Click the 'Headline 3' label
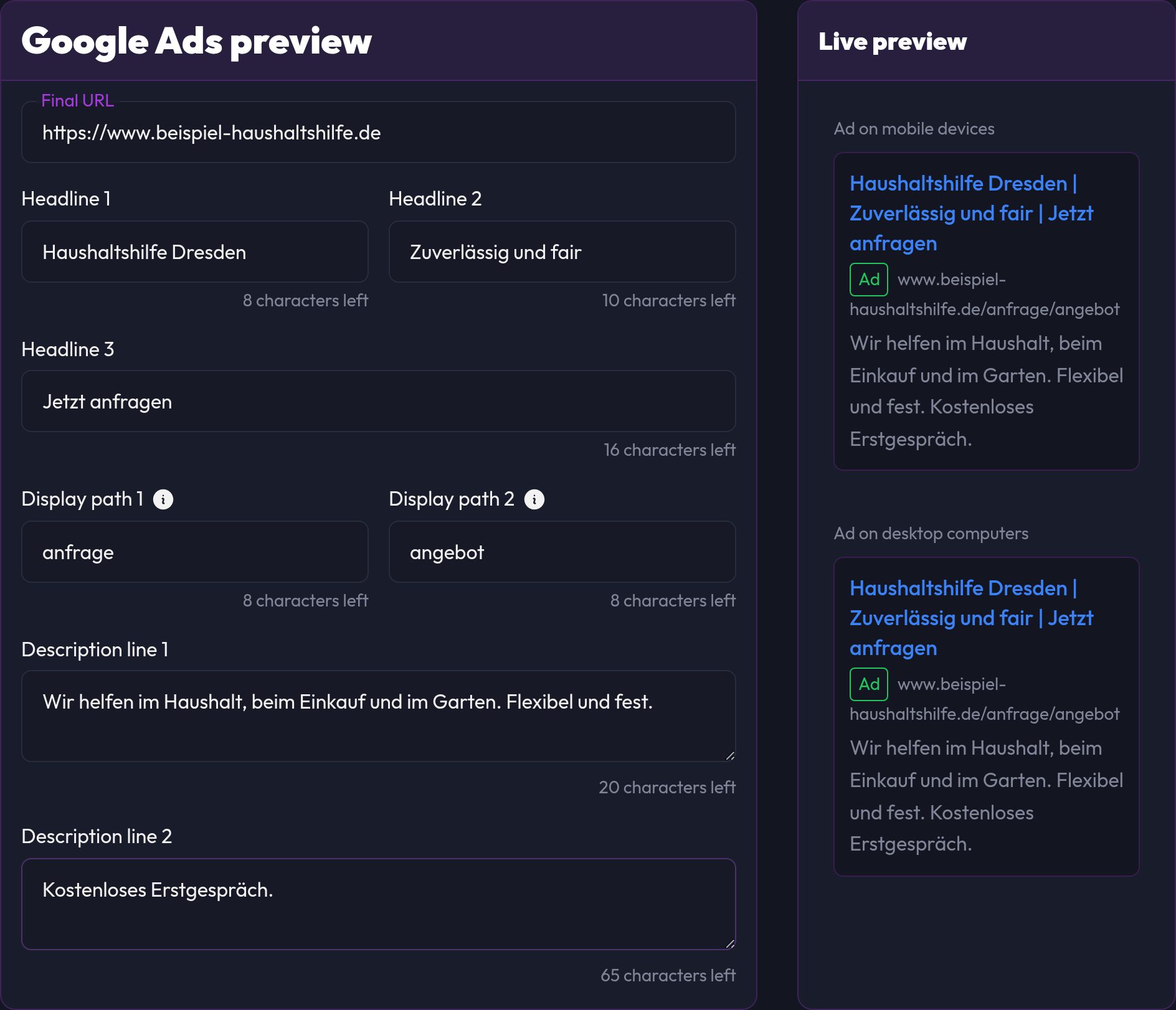 68,349
